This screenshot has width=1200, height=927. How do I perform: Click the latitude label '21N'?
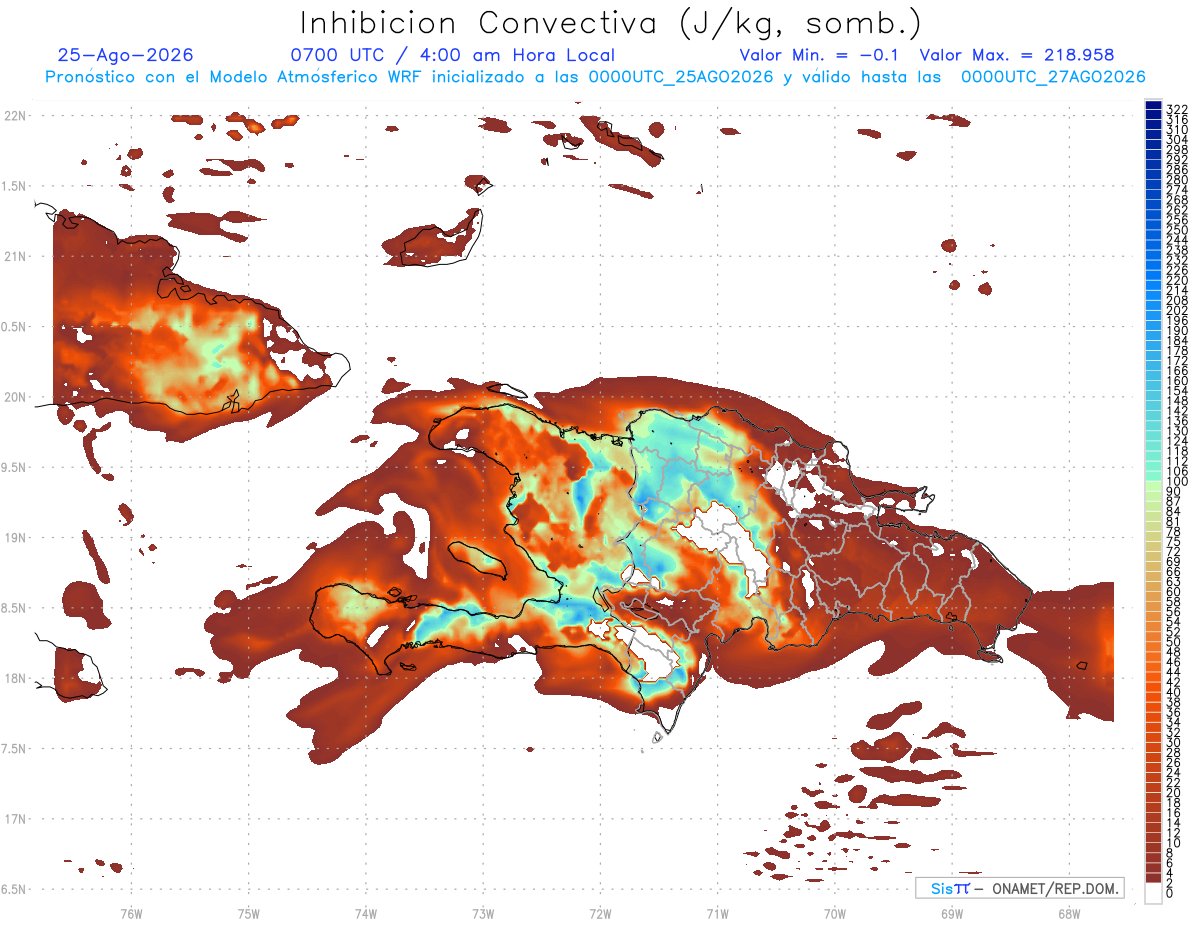pyautogui.click(x=15, y=256)
